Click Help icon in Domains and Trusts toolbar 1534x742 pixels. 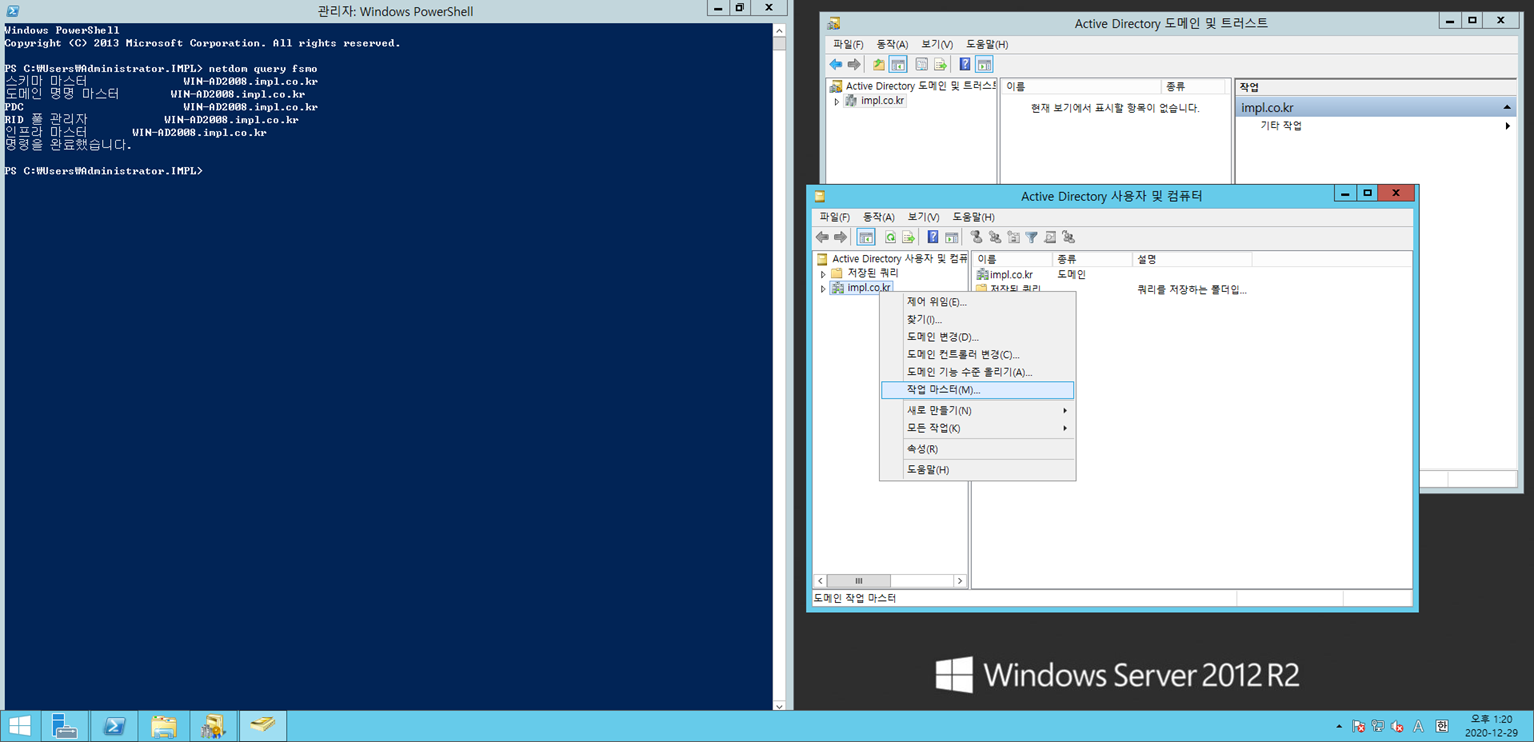[x=965, y=64]
